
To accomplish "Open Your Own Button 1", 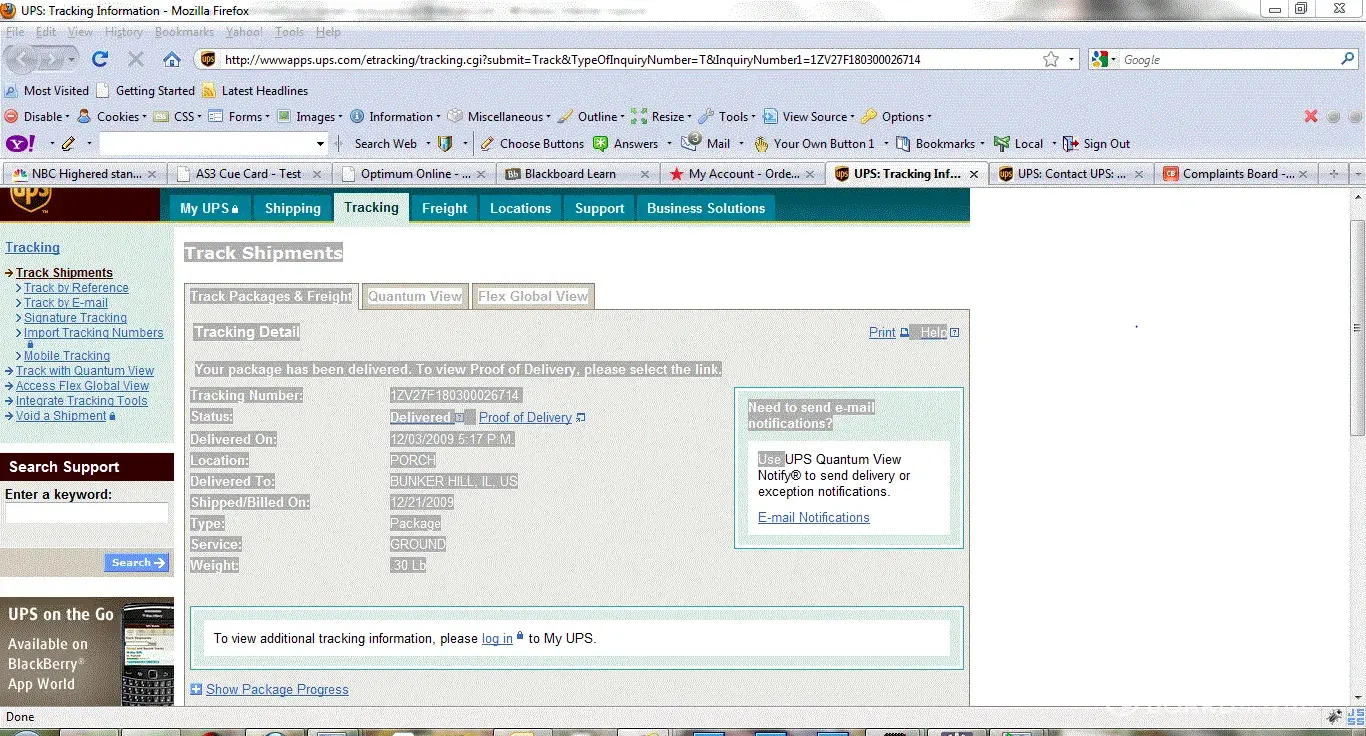I will point(814,144).
